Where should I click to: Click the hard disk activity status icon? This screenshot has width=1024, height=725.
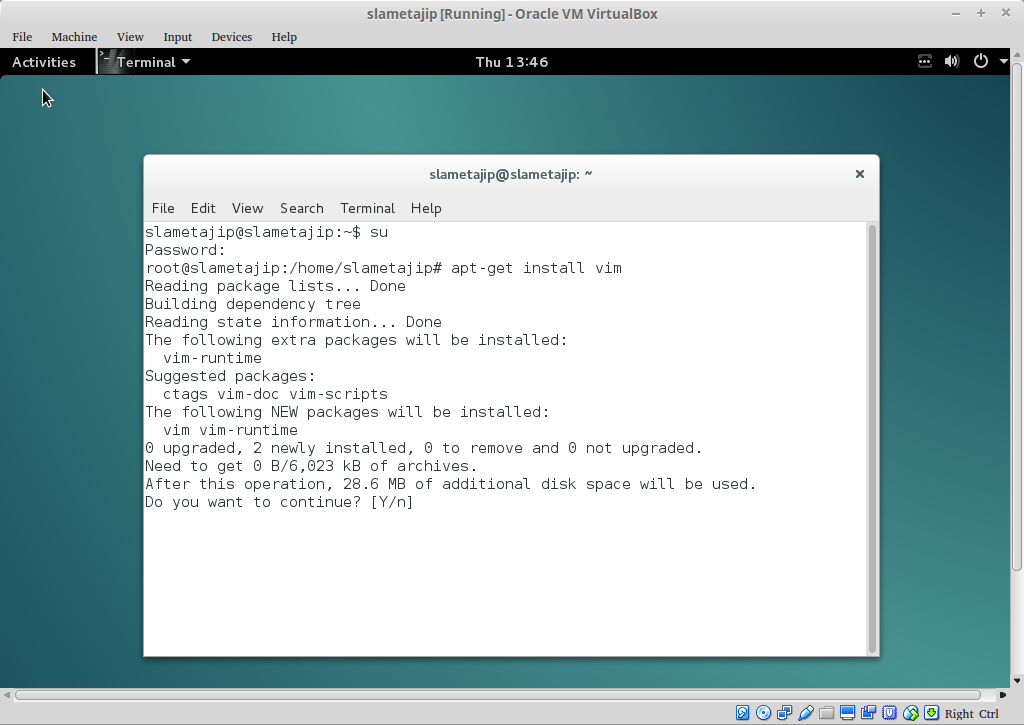pyautogui.click(x=742, y=713)
